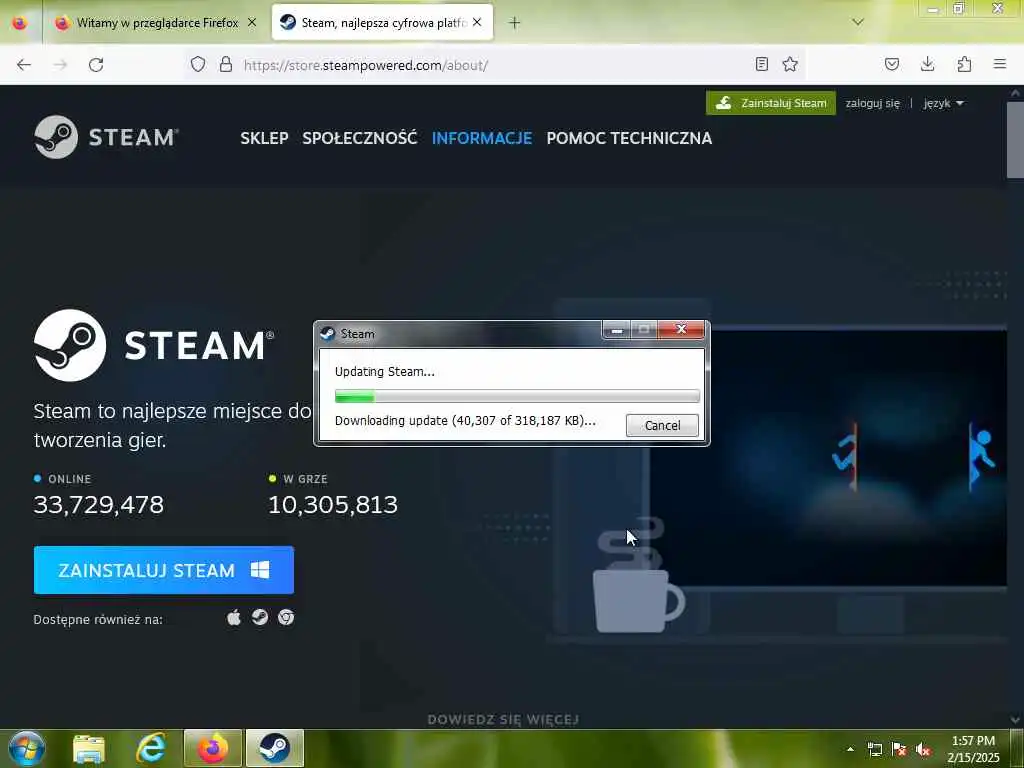Toggle reader view icon in address bar
This screenshot has width=1024, height=768.
[761, 64]
